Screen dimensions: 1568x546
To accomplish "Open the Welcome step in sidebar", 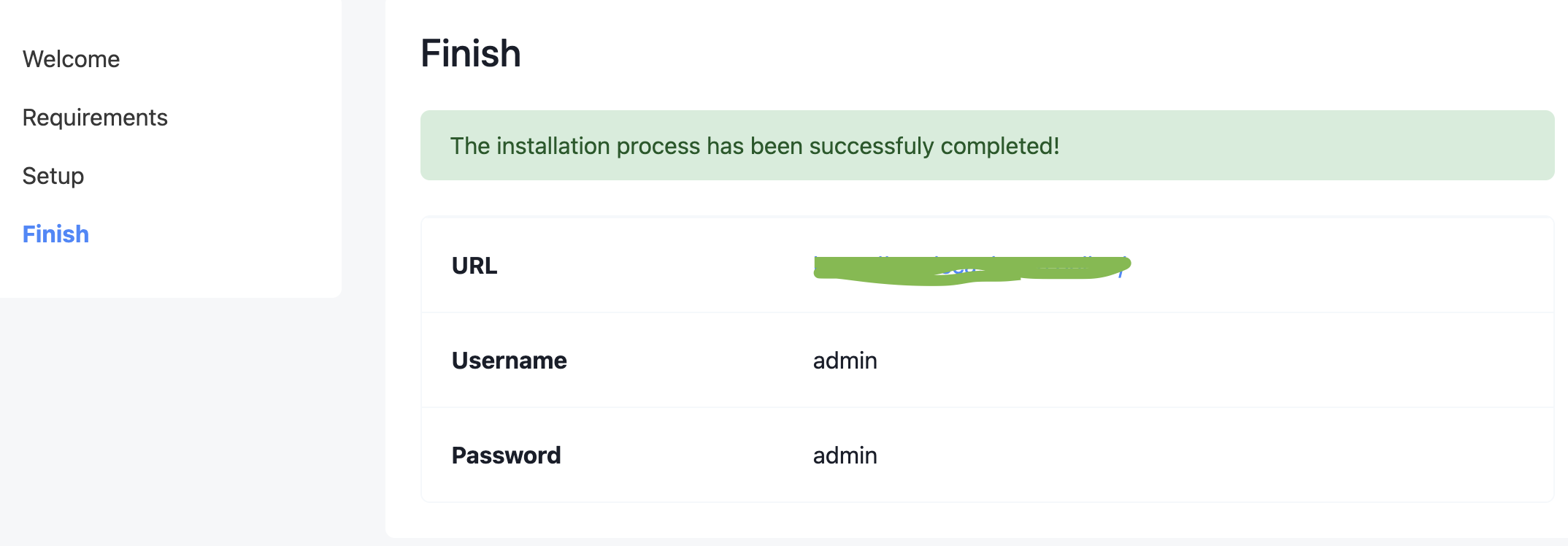I will pyautogui.click(x=71, y=59).
